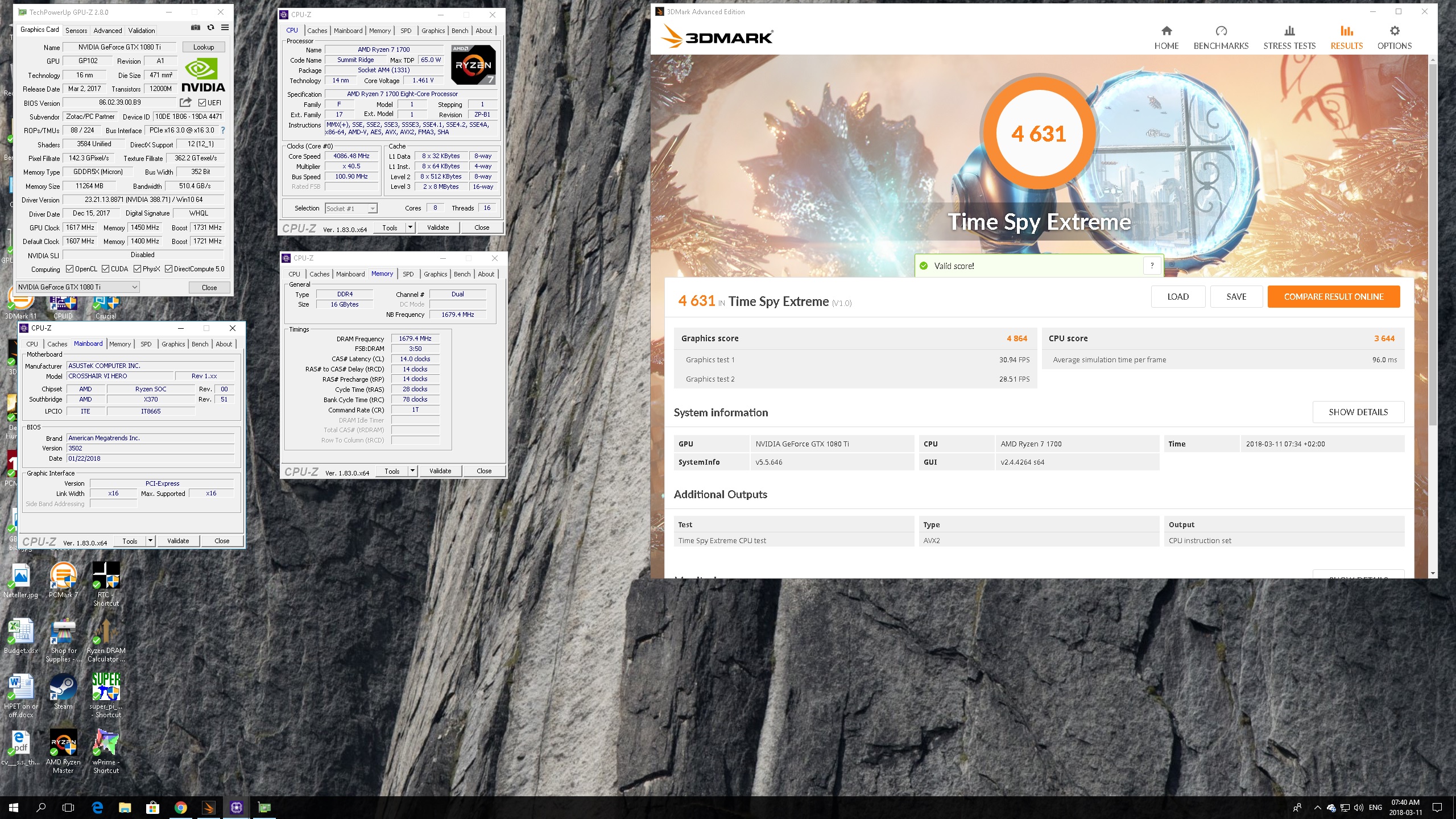Open the 3DMark Stress Tests section
Viewport: 1456px width, 819px height.
click(x=1289, y=38)
